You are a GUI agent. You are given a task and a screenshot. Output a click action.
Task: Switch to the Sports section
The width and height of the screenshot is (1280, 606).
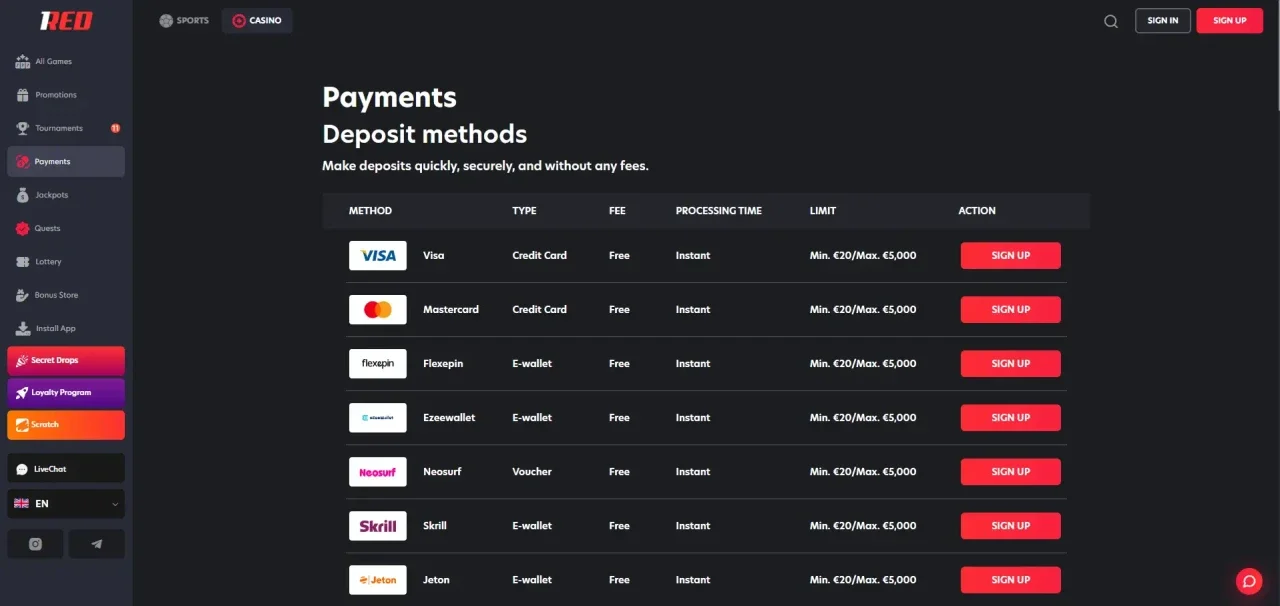pyautogui.click(x=183, y=19)
